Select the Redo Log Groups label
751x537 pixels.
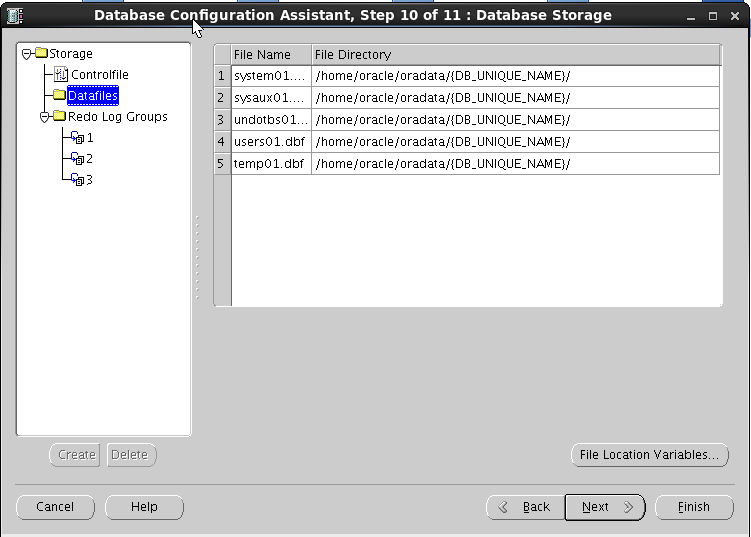click(x=118, y=116)
